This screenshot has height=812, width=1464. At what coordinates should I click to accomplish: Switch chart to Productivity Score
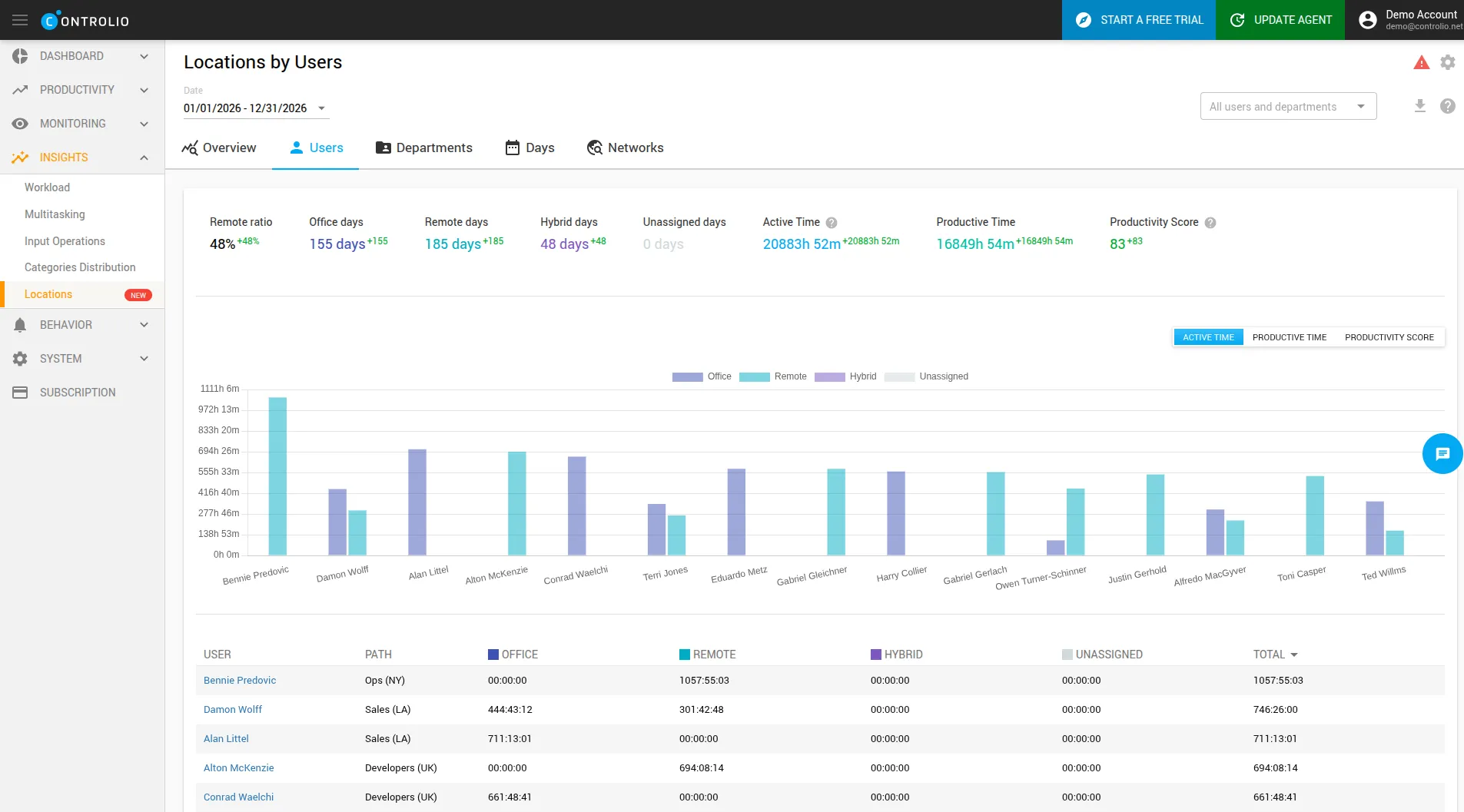click(1389, 337)
